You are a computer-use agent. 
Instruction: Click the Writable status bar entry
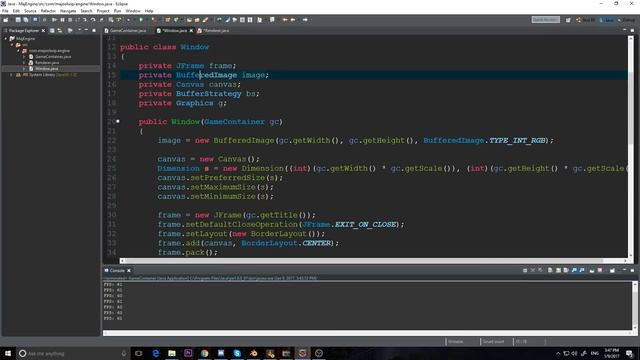pyautogui.click(x=456, y=342)
